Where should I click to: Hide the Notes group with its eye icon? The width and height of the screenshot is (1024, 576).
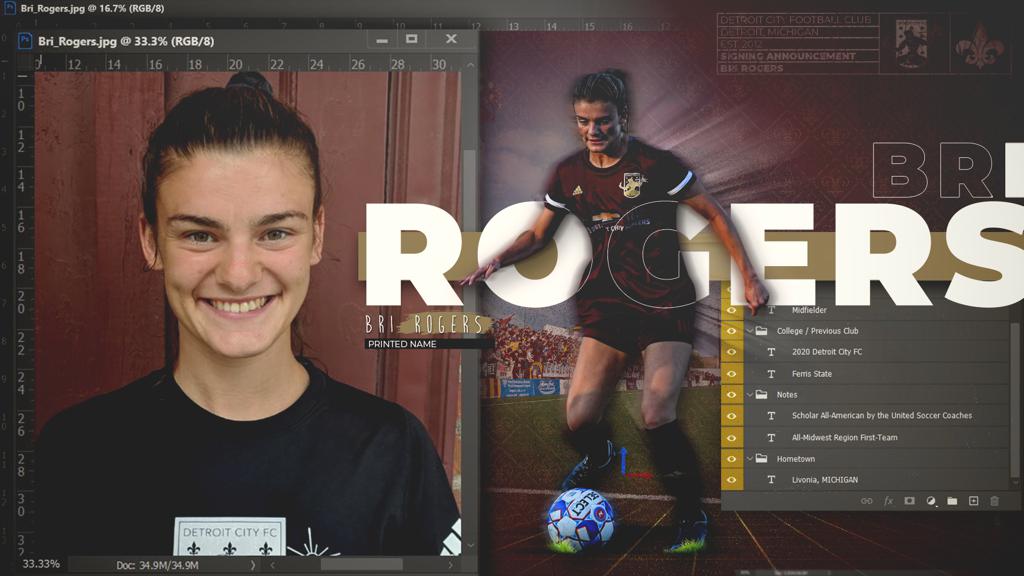pos(731,394)
